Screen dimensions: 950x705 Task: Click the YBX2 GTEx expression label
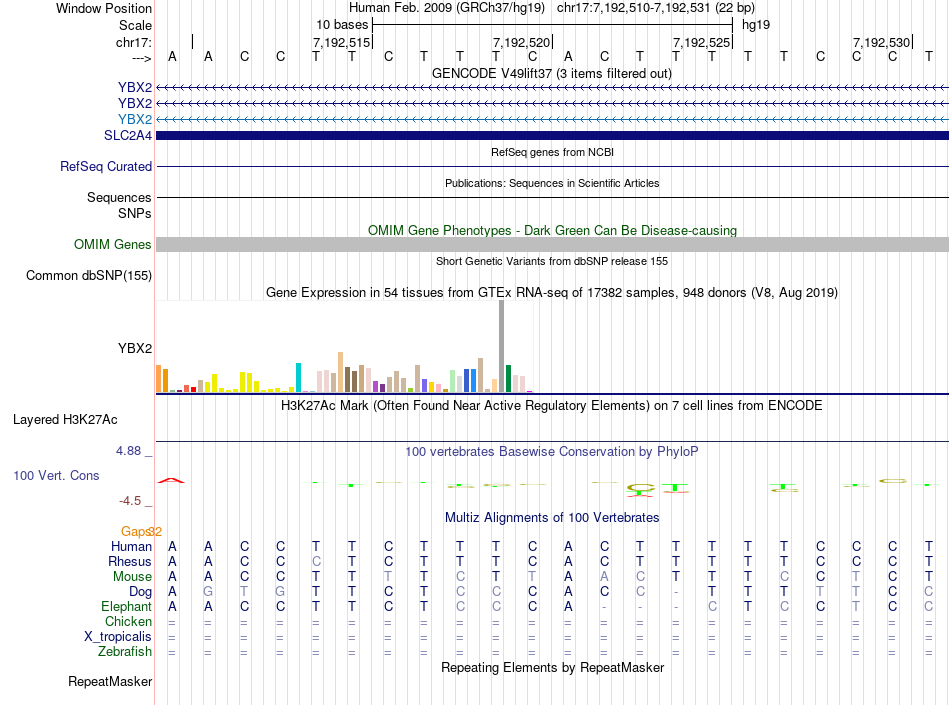pos(135,348)
